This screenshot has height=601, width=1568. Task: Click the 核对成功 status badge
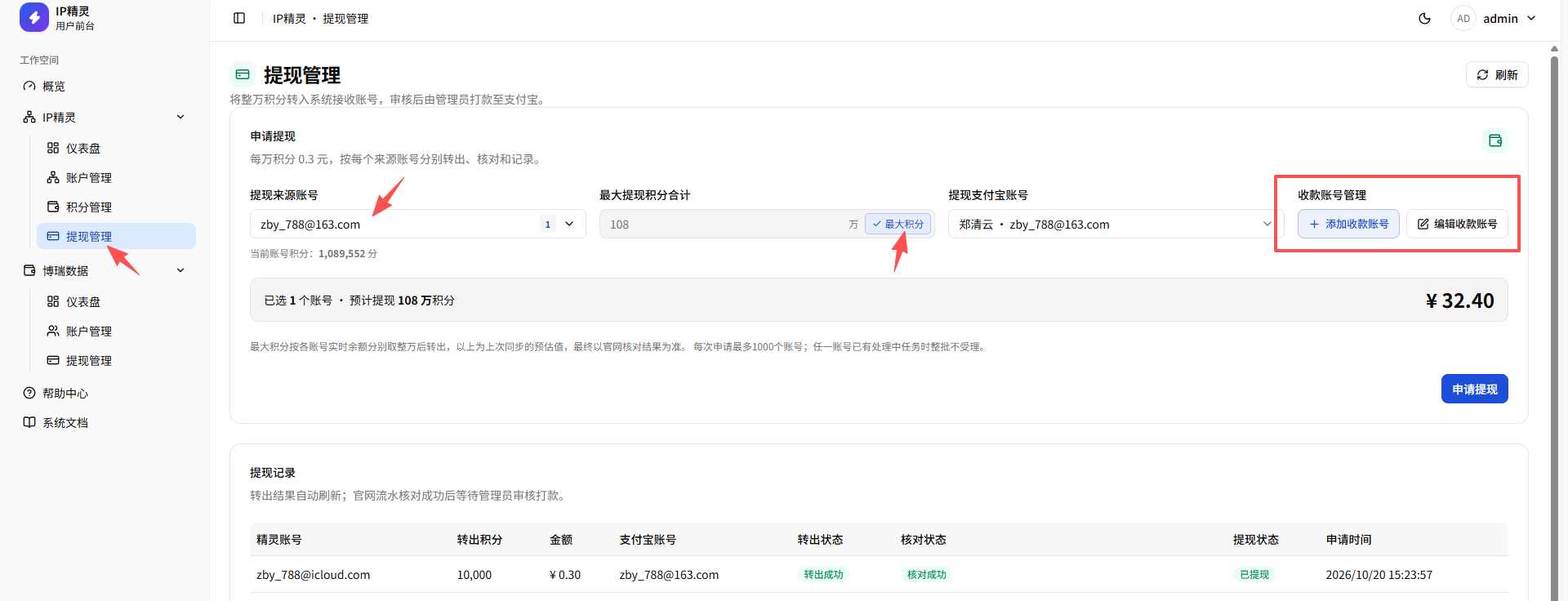926,574
